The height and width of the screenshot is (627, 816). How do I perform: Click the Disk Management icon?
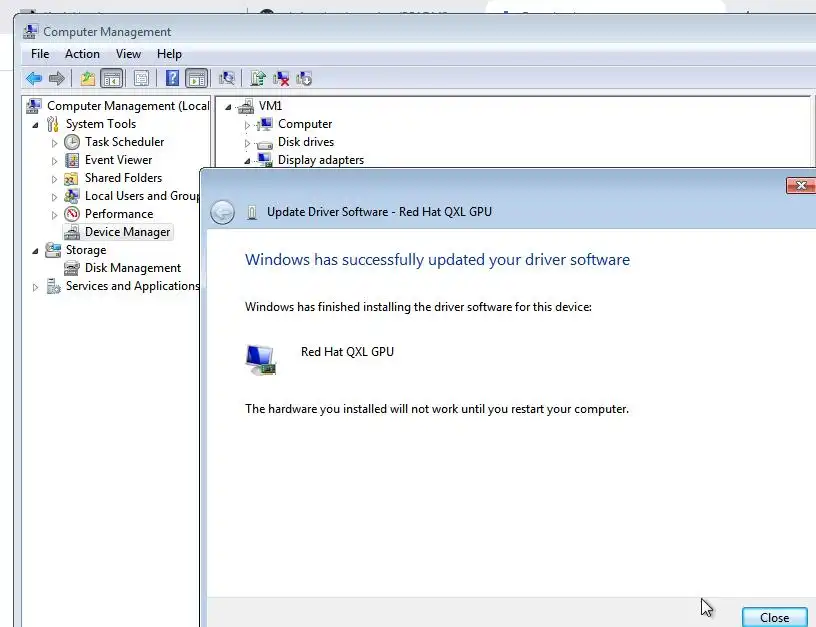[72, 268]
